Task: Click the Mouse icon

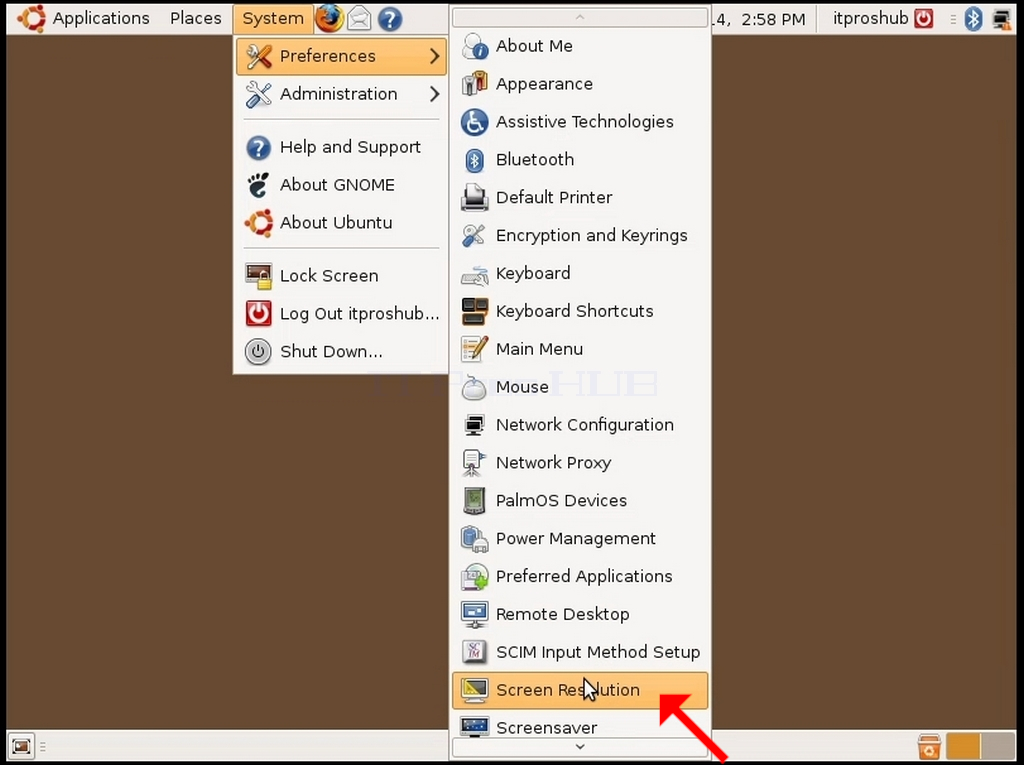Action: [x=474, y=387]
